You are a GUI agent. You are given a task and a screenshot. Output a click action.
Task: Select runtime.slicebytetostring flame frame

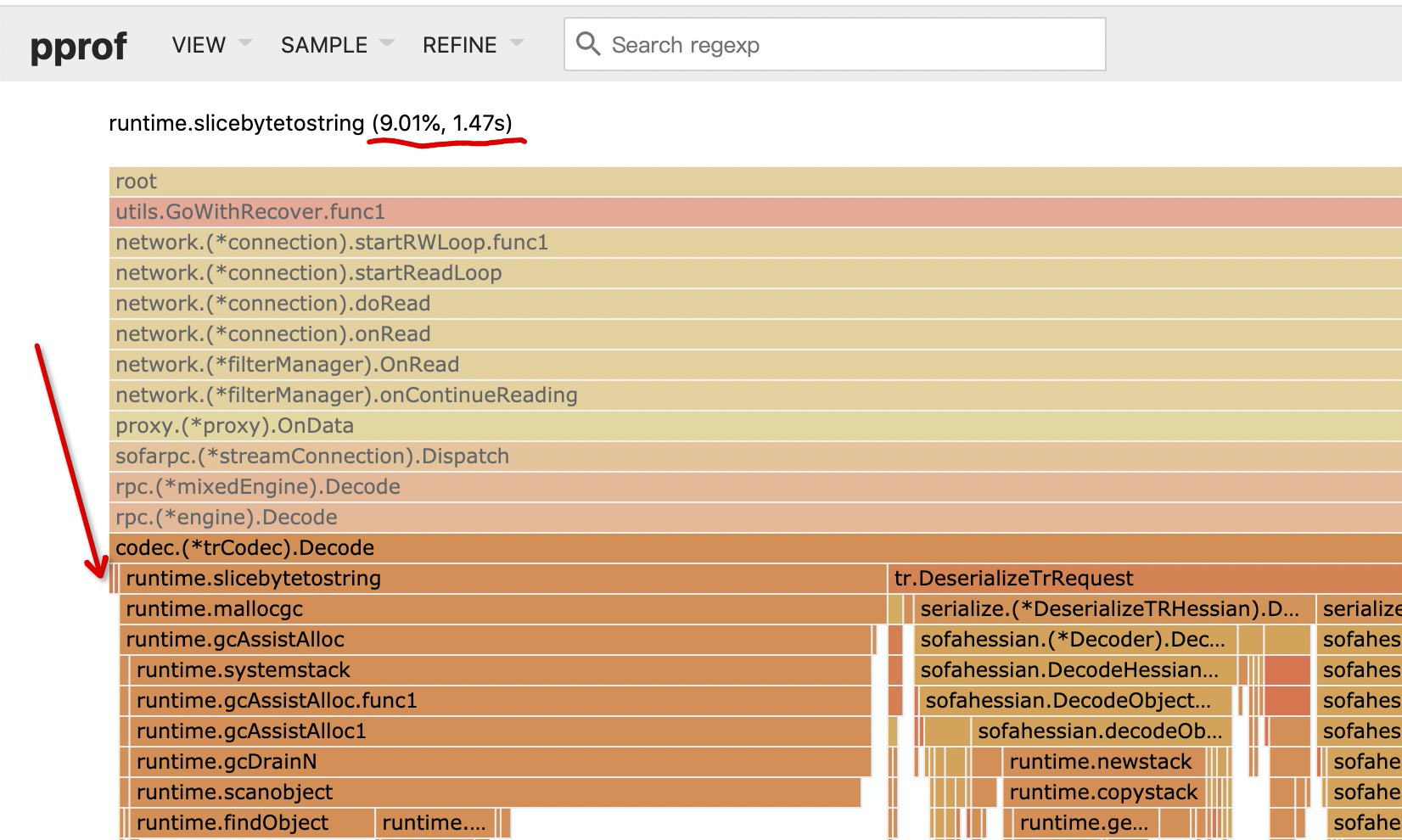(x=503, y=579)
